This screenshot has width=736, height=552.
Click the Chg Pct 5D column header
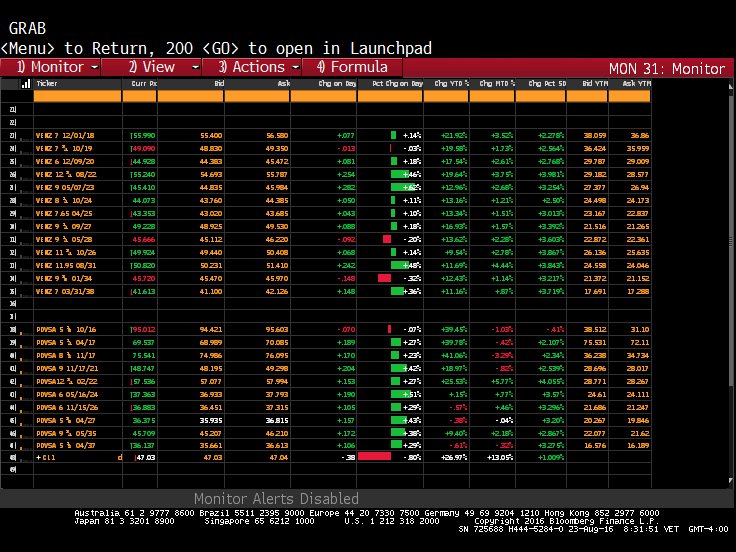point(547,84)
